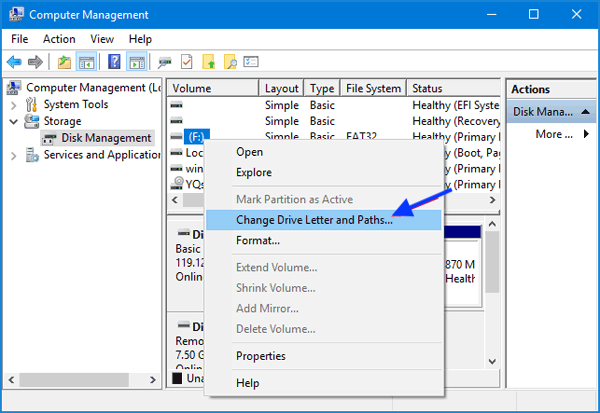Expand the System Tools tree node

tap(14, 105)
